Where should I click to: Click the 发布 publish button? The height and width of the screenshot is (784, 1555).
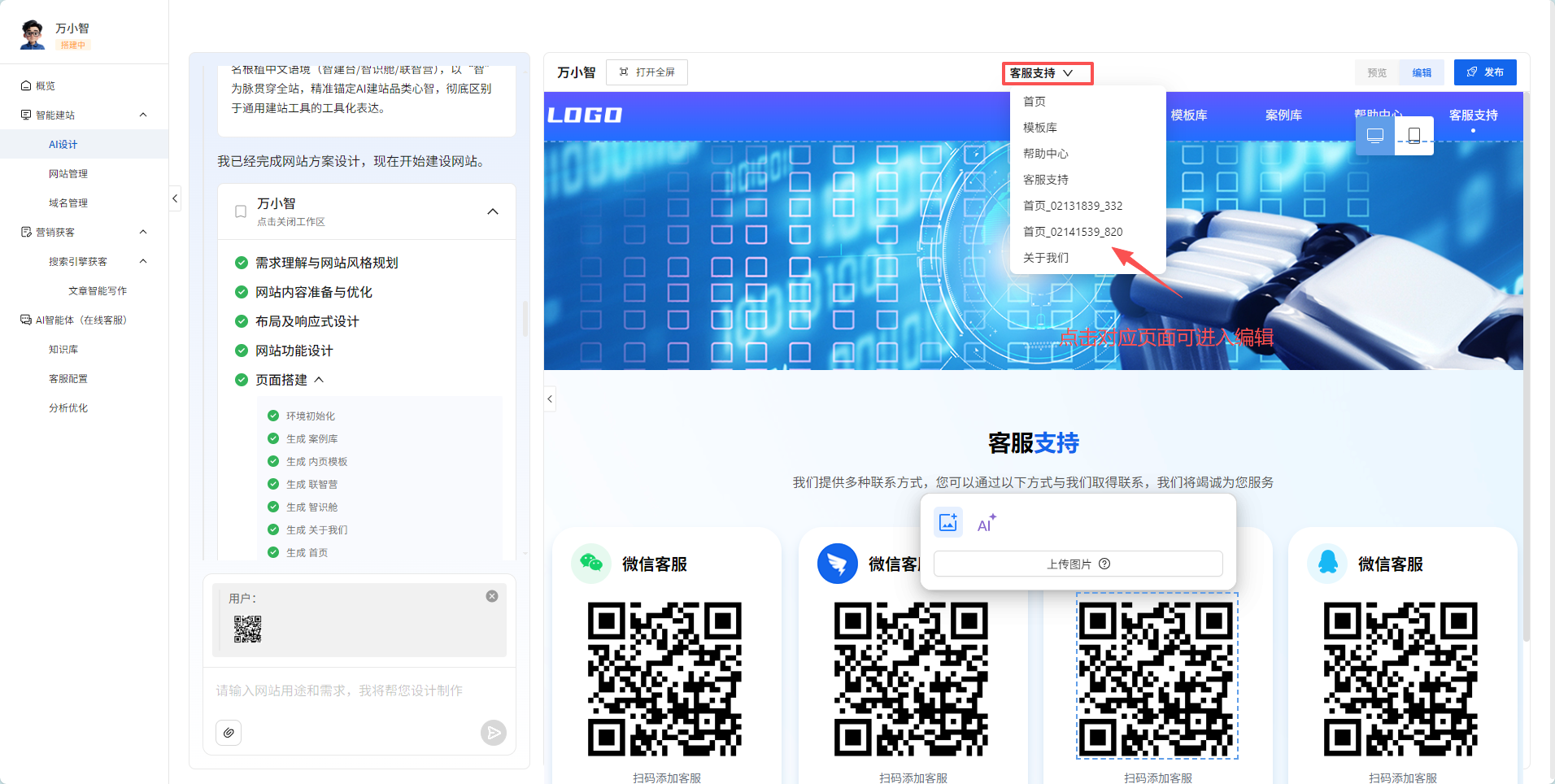[x=1485, y=72]
